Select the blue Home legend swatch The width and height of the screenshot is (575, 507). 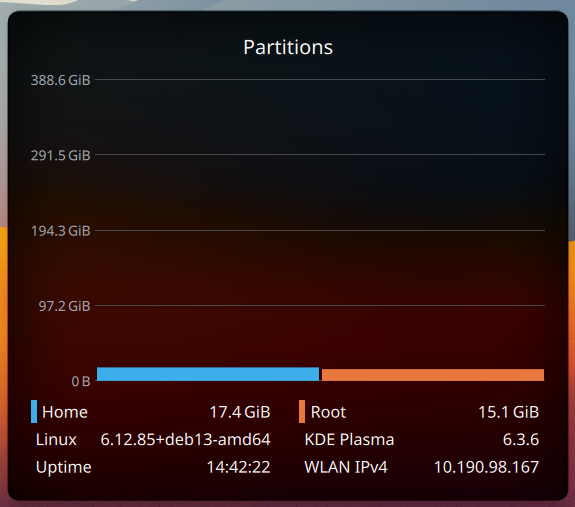[x=34, y=412]
